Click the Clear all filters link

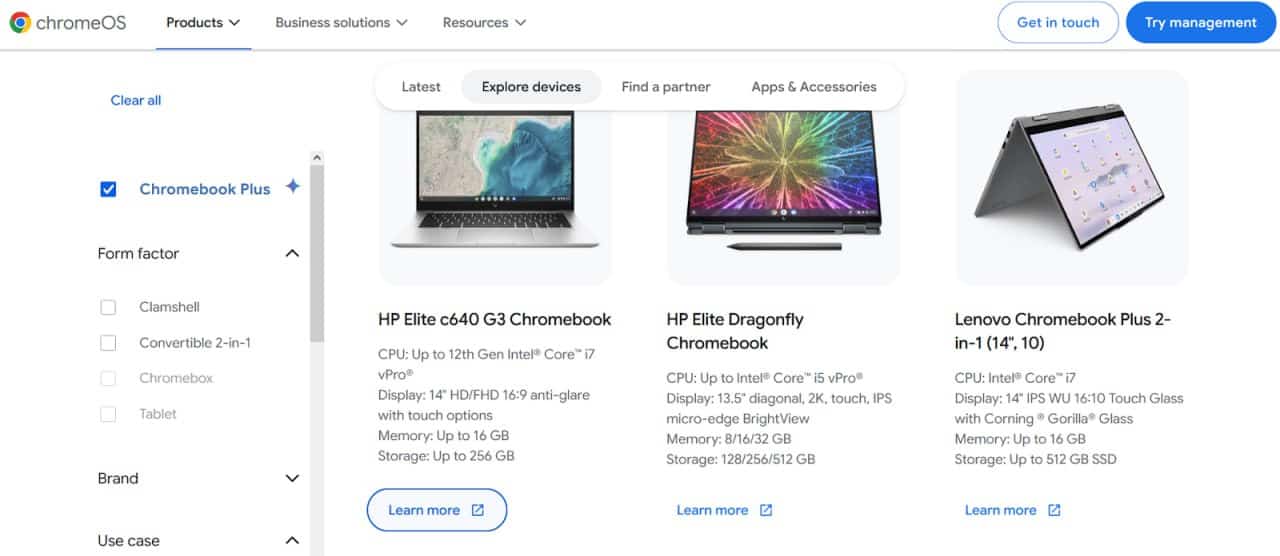pos(136,100)
